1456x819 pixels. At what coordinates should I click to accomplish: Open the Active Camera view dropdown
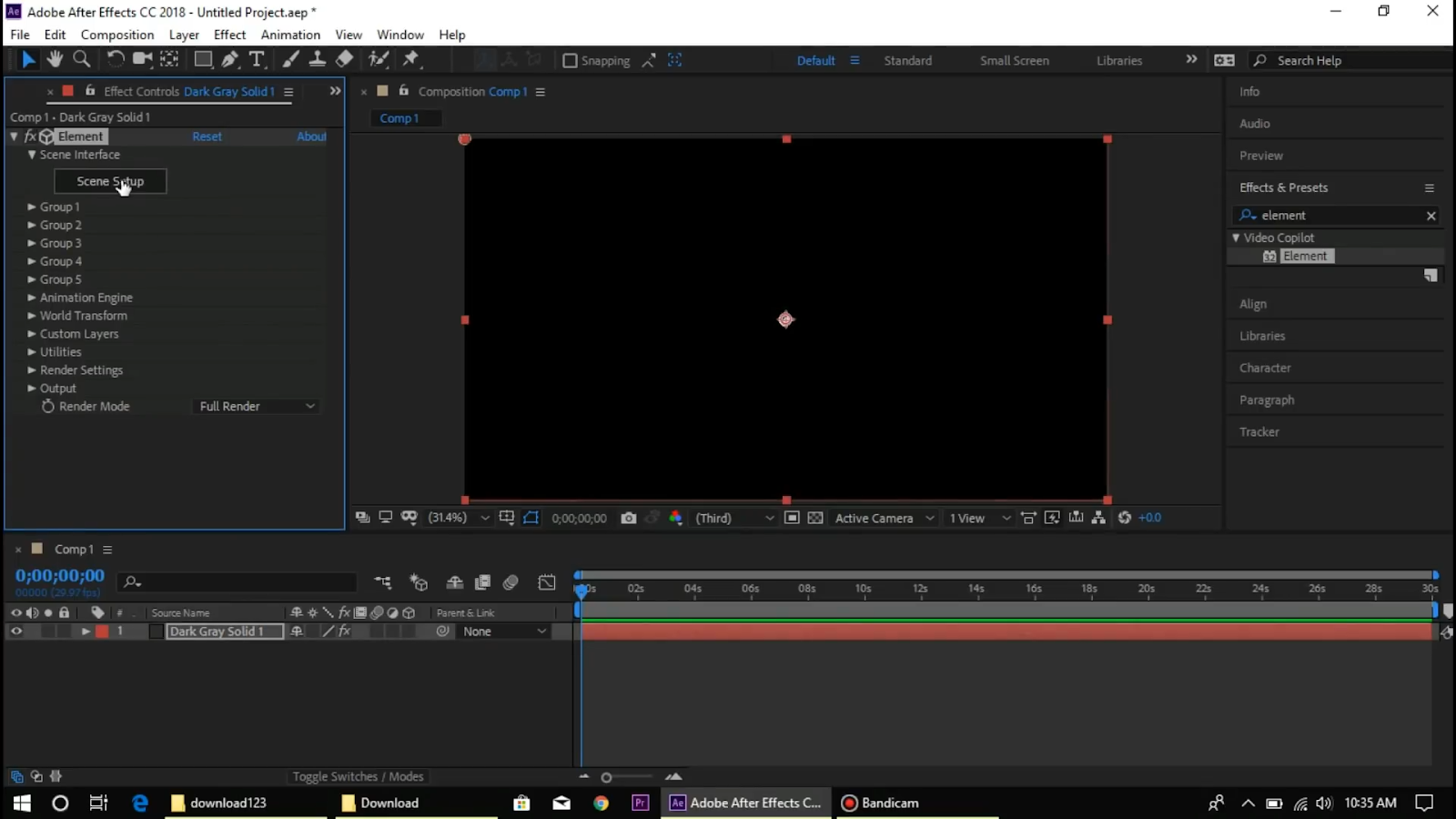tap(884, 518)
